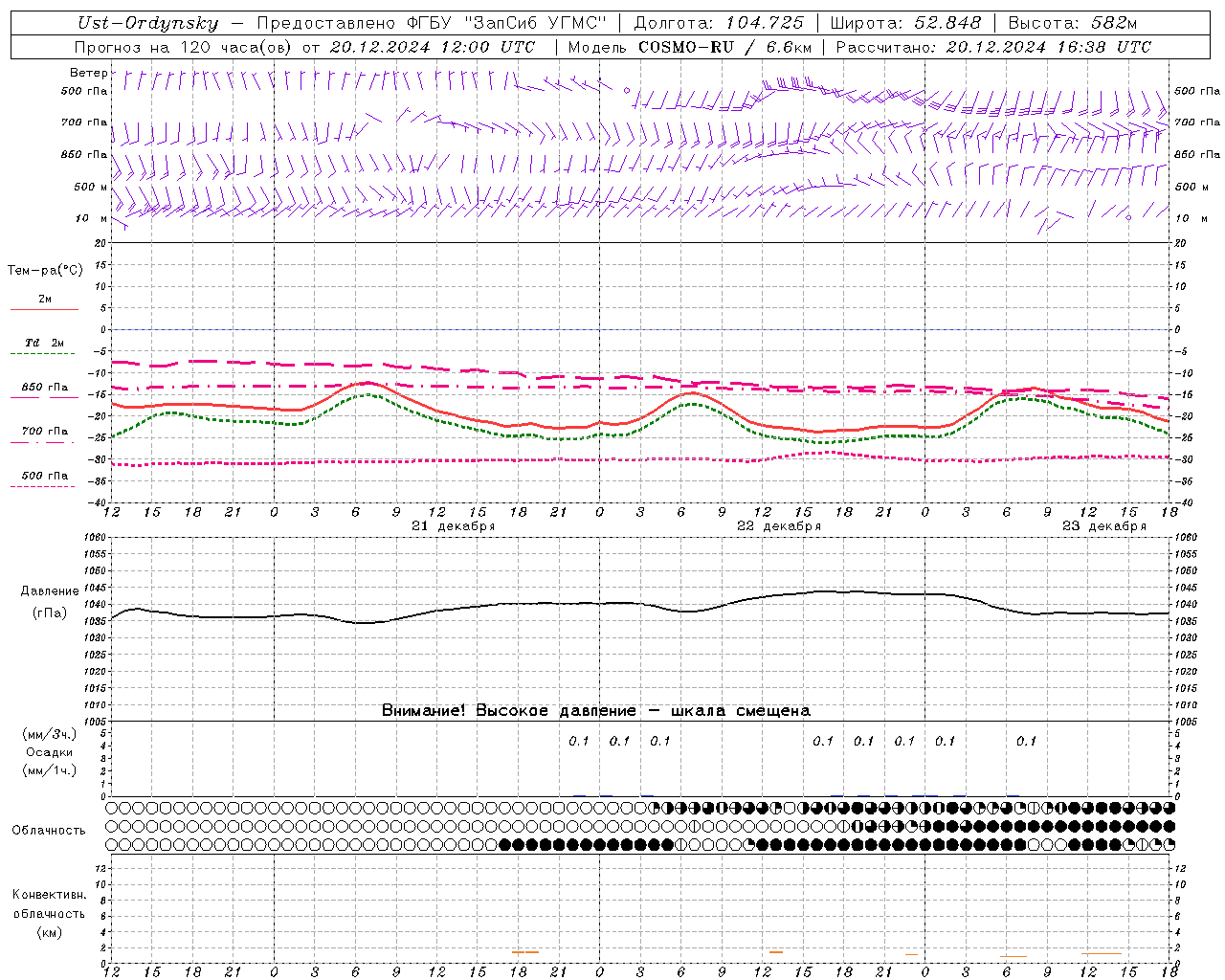1225x980 pixels.
Task: Click the '700 гПа' temperature legend entry
Action: pos(45,432)
